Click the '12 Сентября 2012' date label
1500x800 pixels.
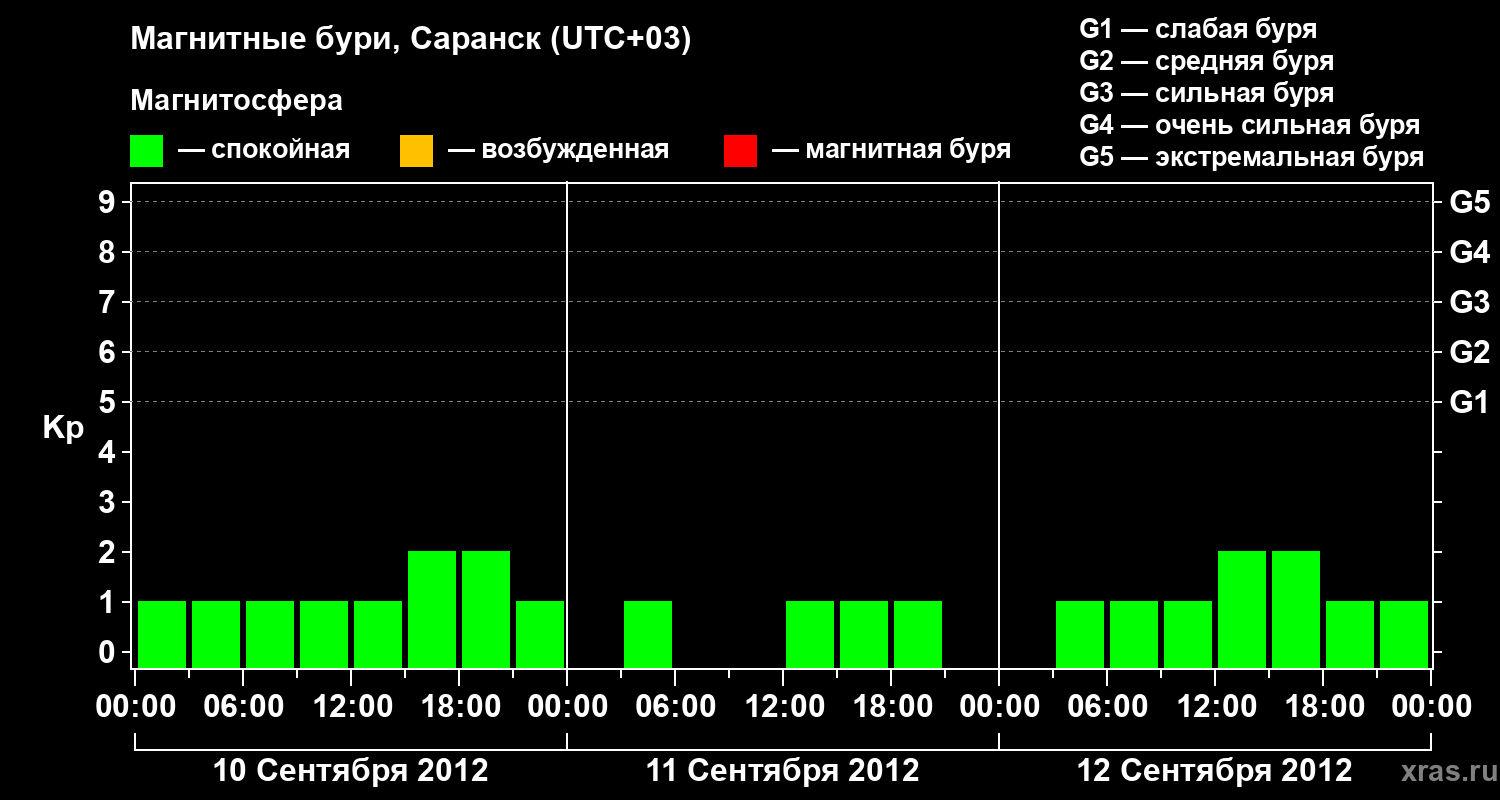(1214, 770)
